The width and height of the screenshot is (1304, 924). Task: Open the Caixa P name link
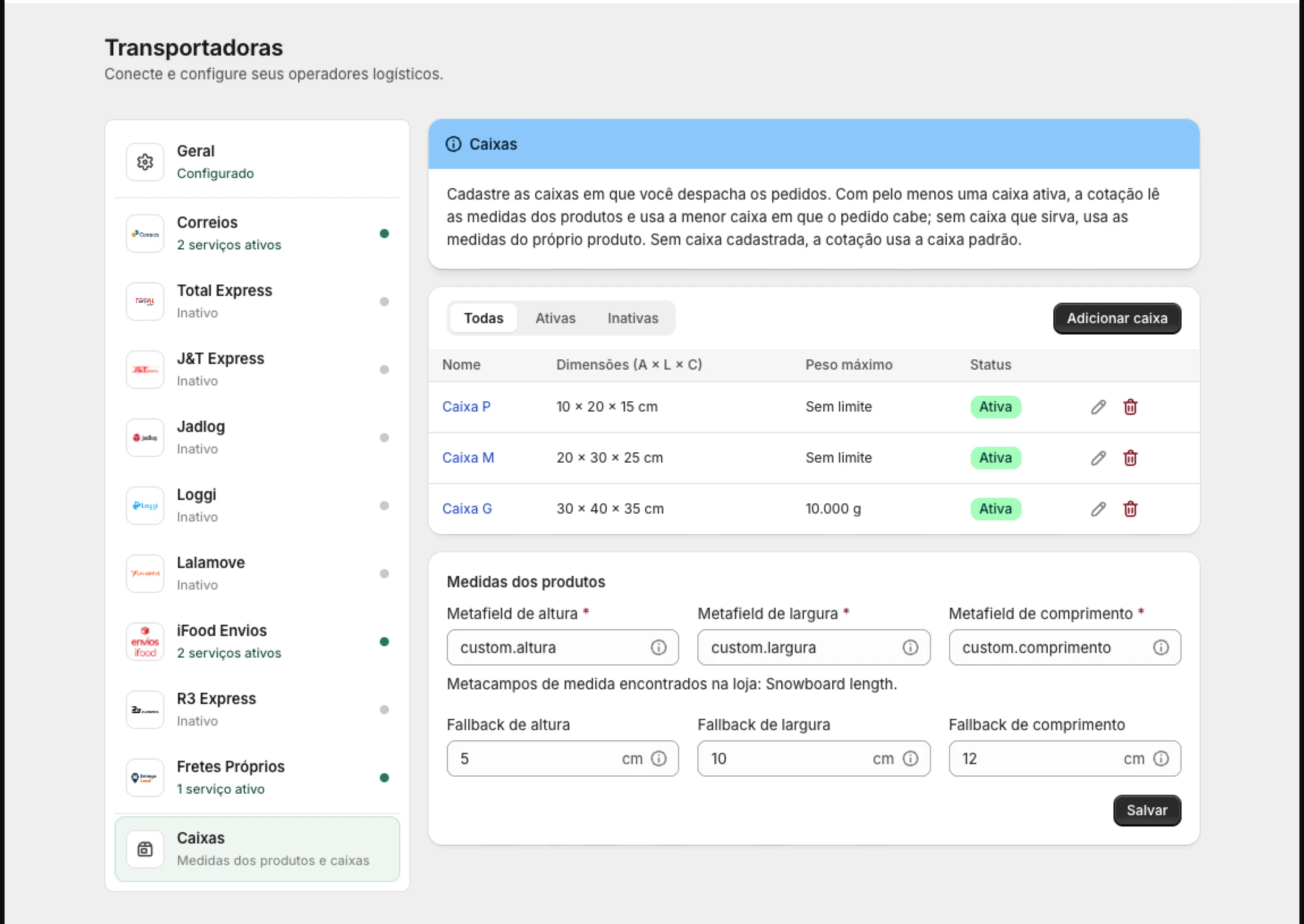click(466, 407)
